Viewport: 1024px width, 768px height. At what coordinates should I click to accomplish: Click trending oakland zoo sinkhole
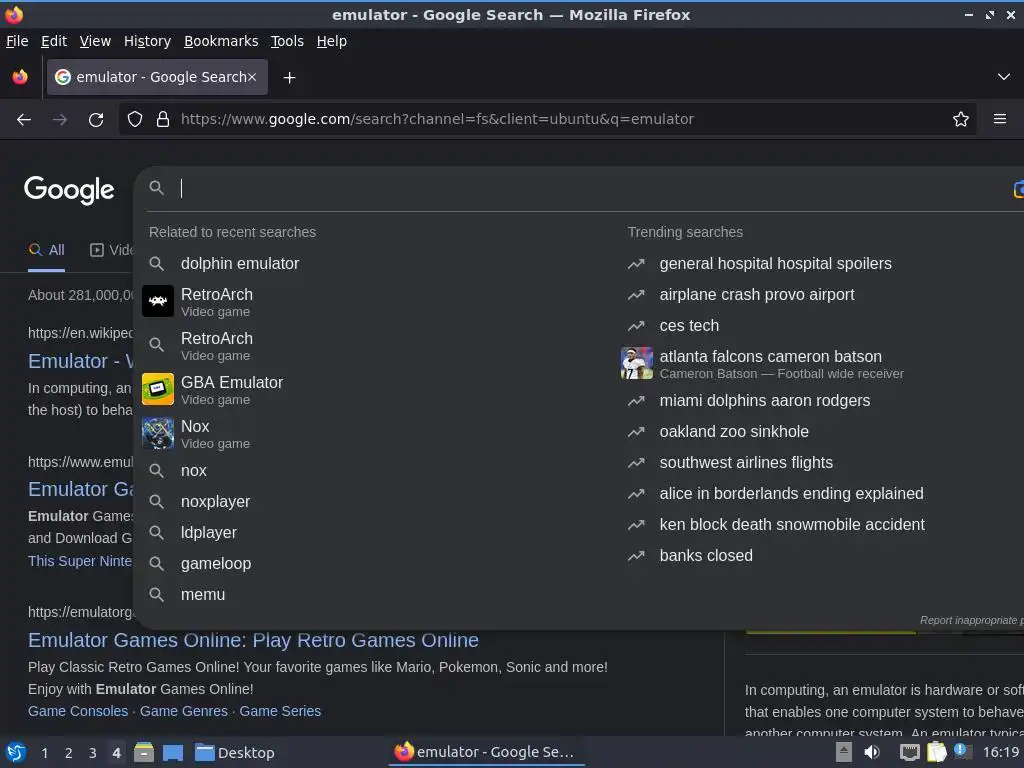(x=734, y=432)
